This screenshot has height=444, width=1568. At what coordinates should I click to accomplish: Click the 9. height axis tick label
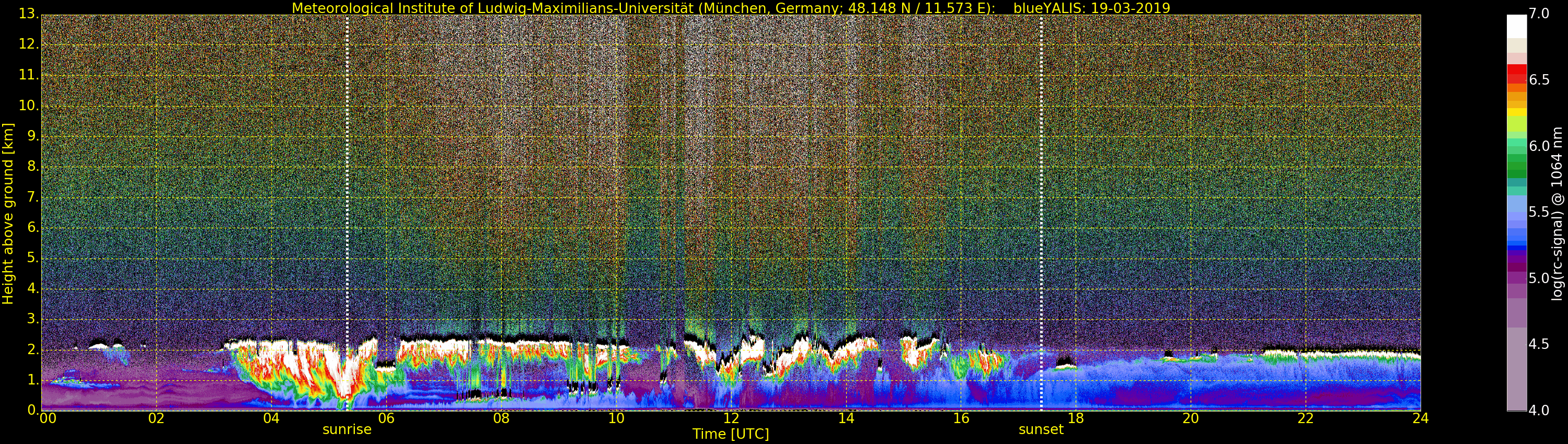[32, 136]
